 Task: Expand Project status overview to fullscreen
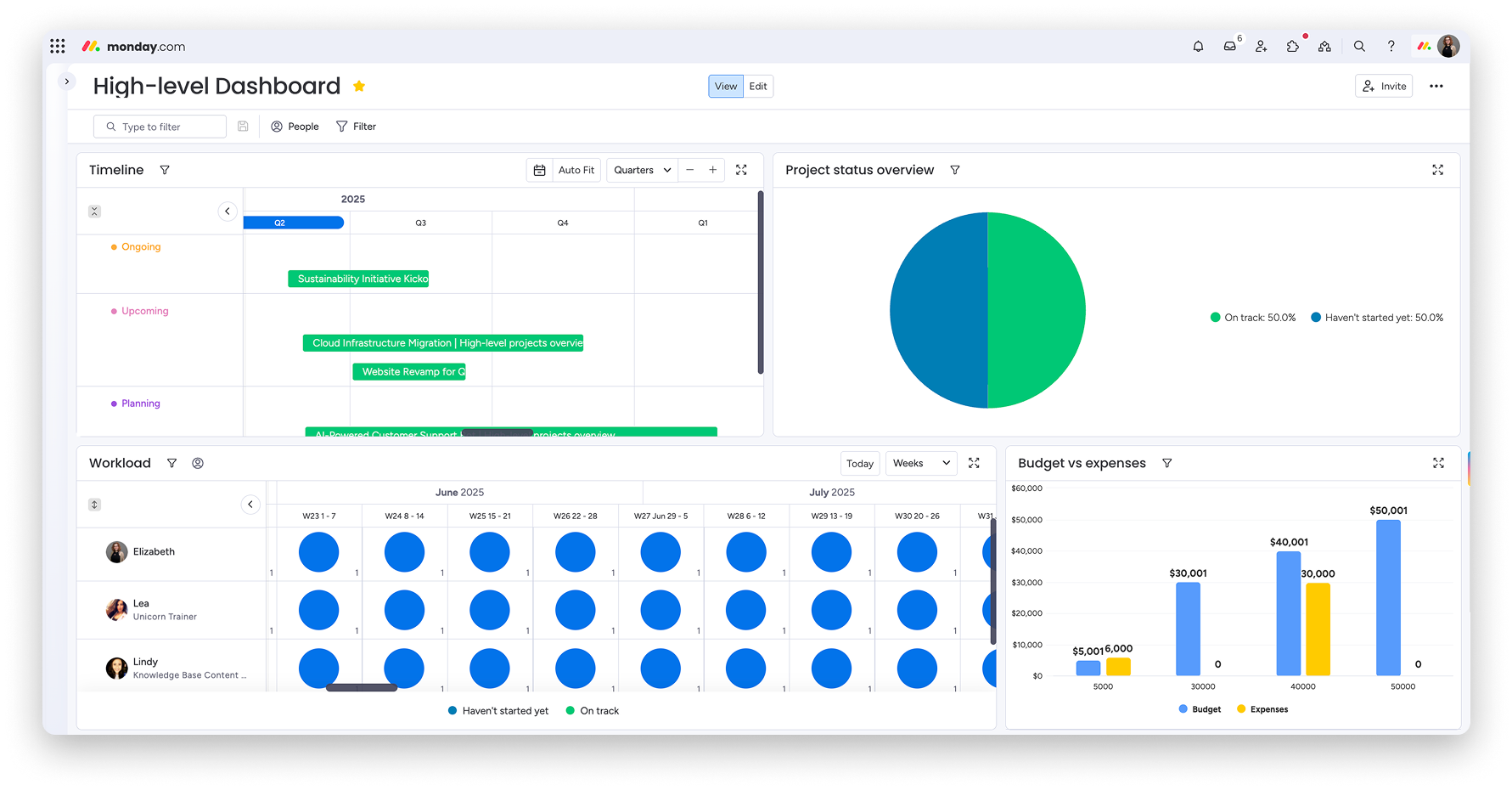(1438, 170)
